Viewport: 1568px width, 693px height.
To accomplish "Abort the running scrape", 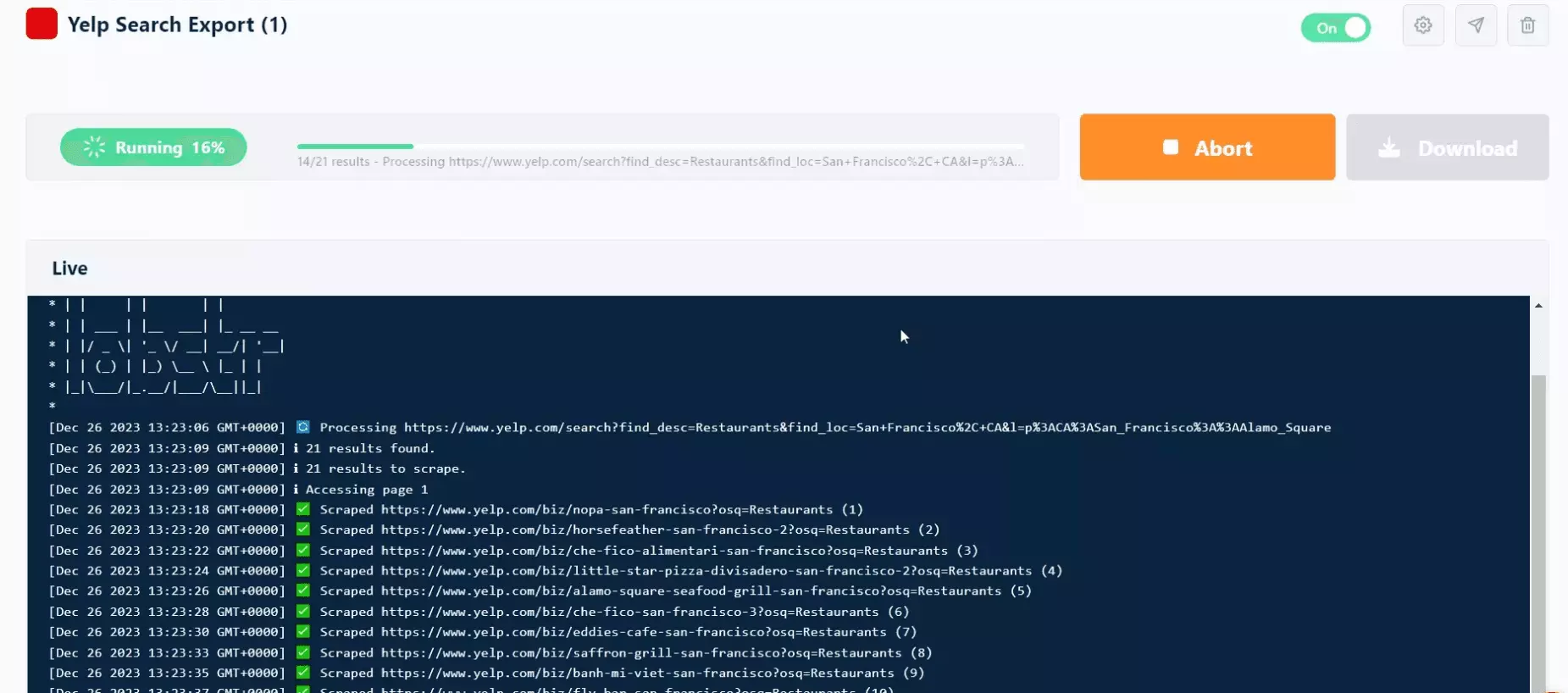I will pos(1206,147).
